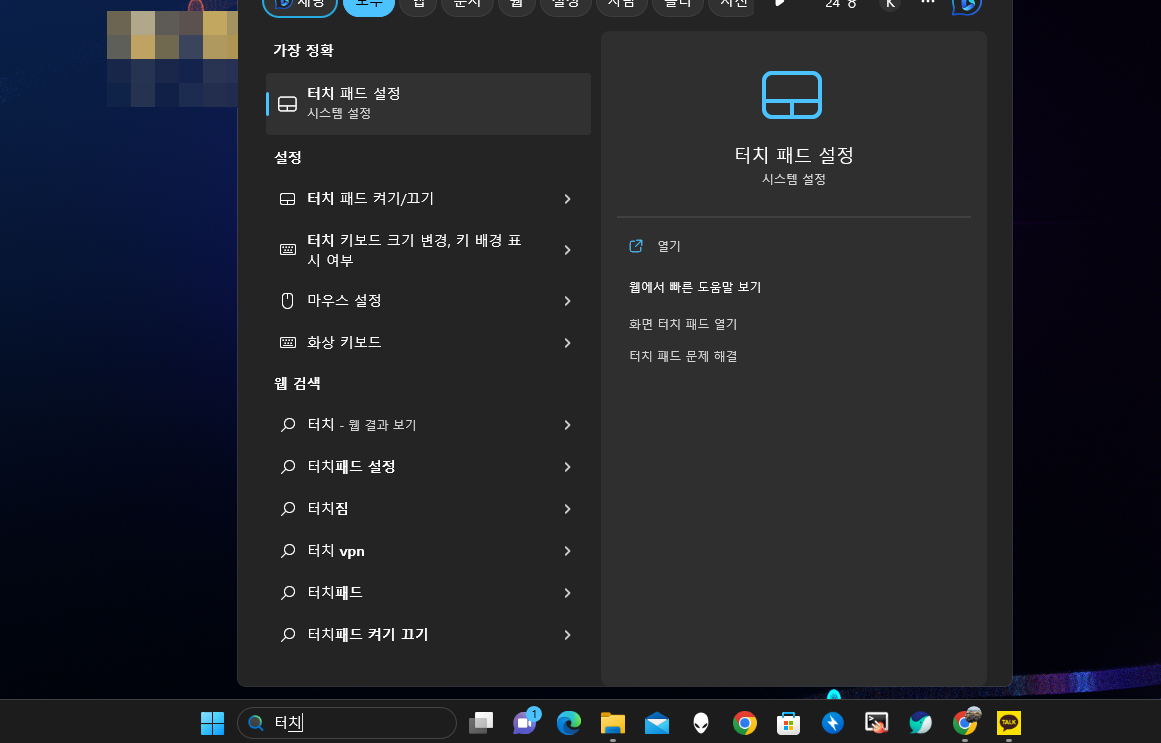The width and height of the screenshot is (1161, 743).
Task: Expand the chevron beside 마우스 설정
Action: click(567, 301)
